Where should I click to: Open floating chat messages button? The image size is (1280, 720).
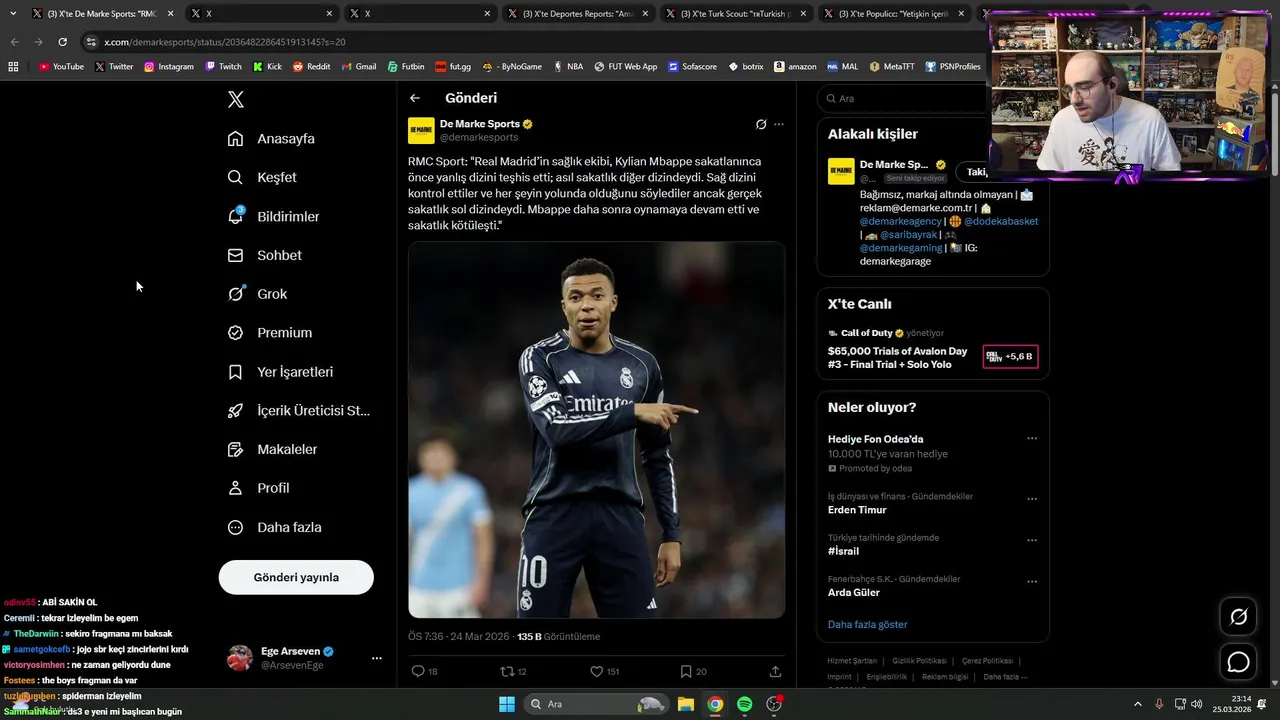click(x=1238, y=662)
